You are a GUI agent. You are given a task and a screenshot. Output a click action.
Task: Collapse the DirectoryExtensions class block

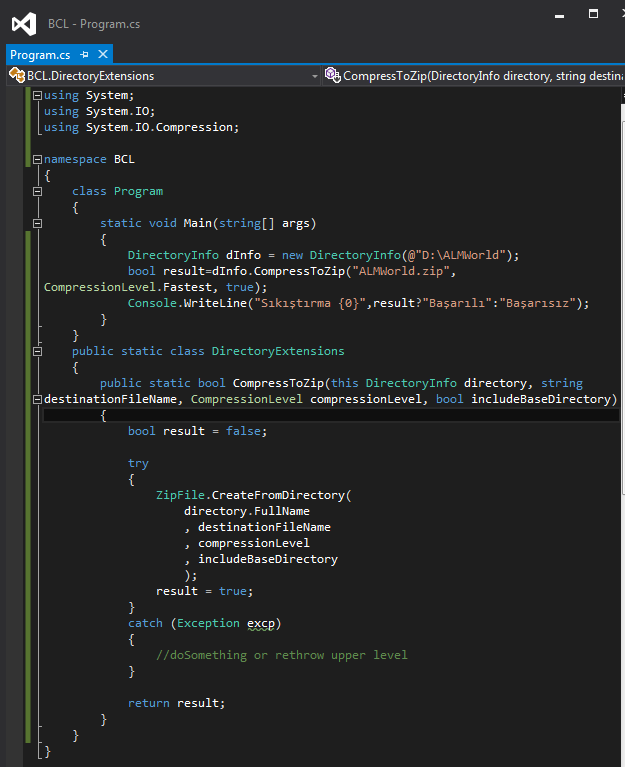[x=37, y=352]
